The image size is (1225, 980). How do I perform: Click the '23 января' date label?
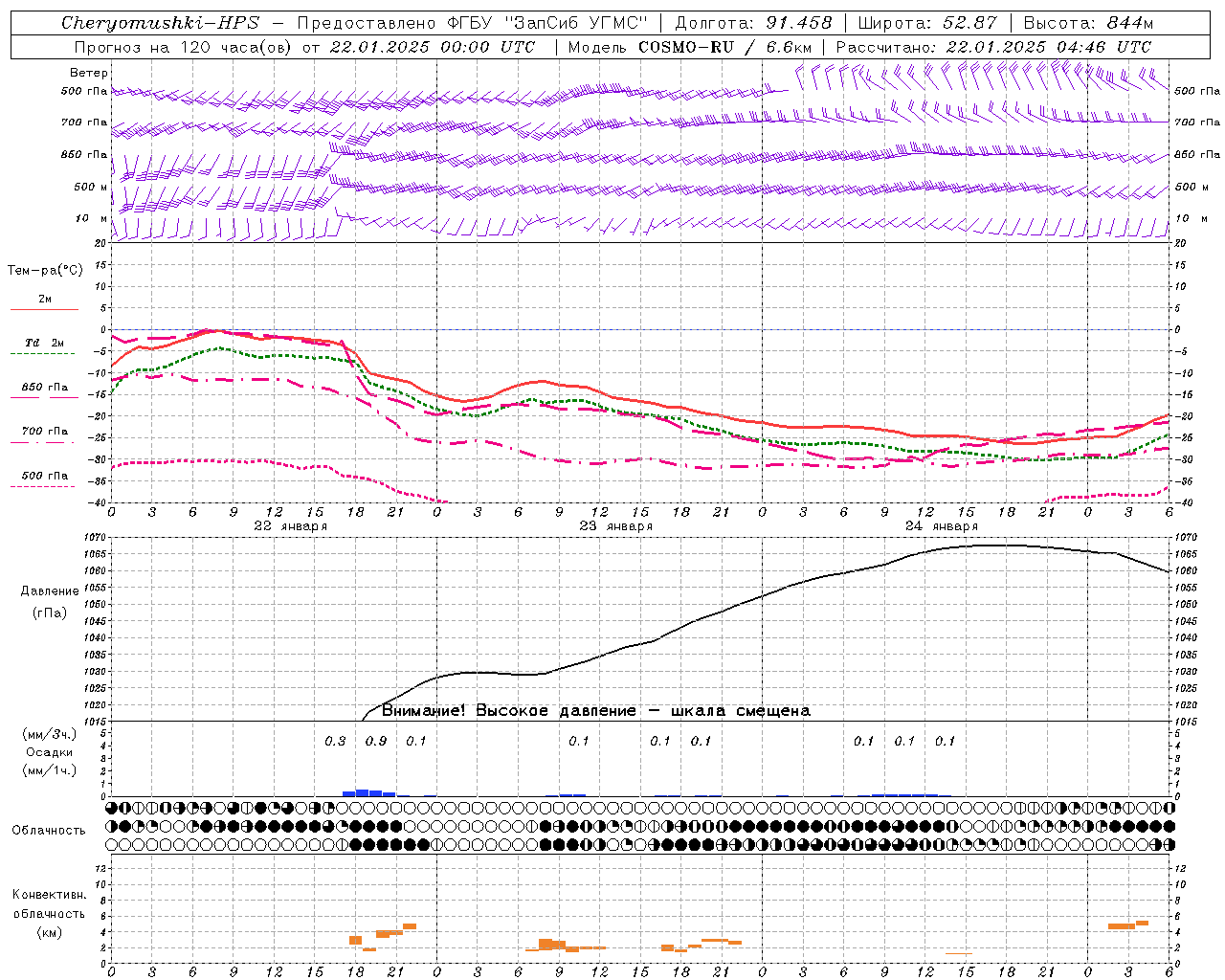(615, 525)
